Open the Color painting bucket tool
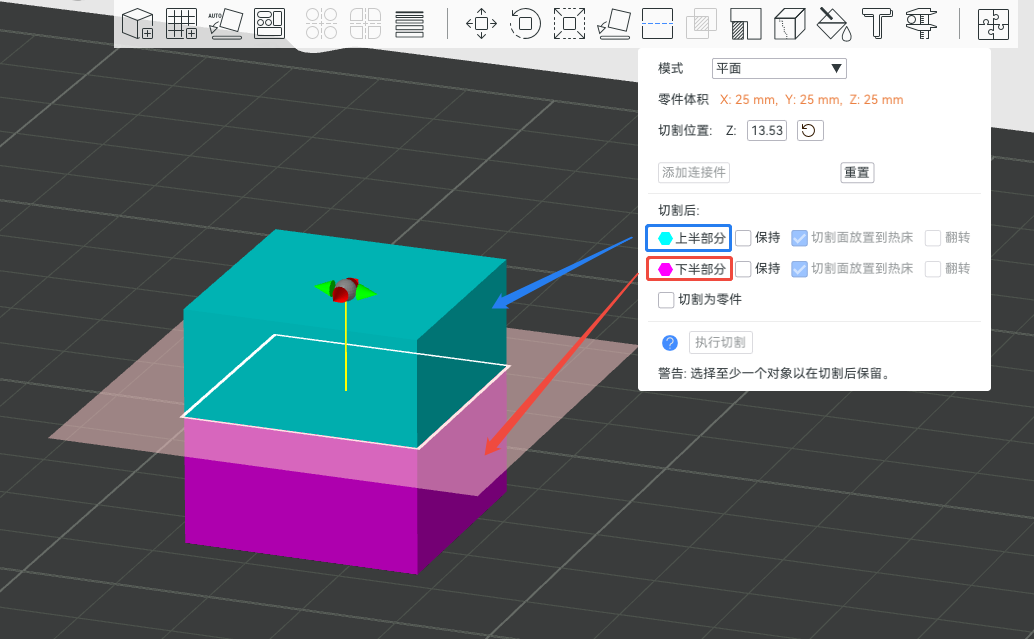This screenshot has width=1034, height=639. (834, 24)
